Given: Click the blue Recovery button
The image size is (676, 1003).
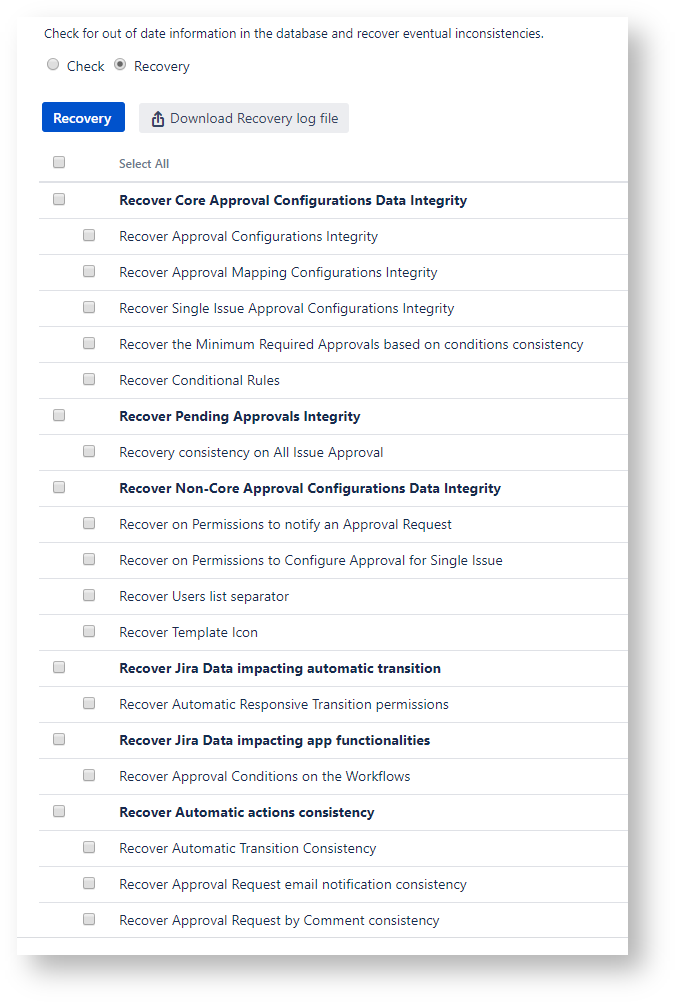Looking at the screenshot, I should [83, 118].
